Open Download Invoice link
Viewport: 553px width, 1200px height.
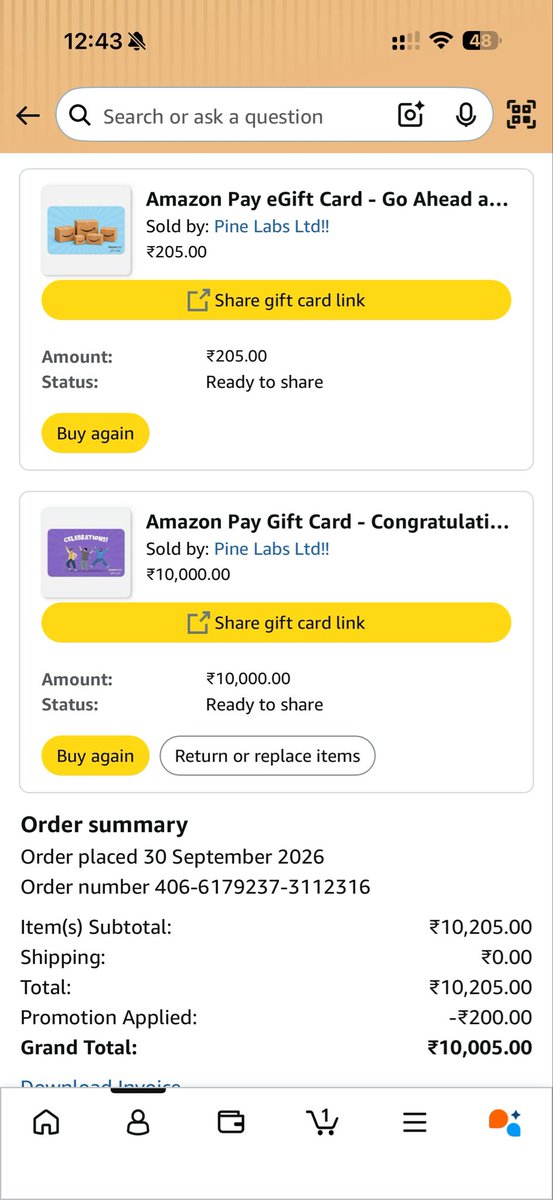[x=101, y=1084]
